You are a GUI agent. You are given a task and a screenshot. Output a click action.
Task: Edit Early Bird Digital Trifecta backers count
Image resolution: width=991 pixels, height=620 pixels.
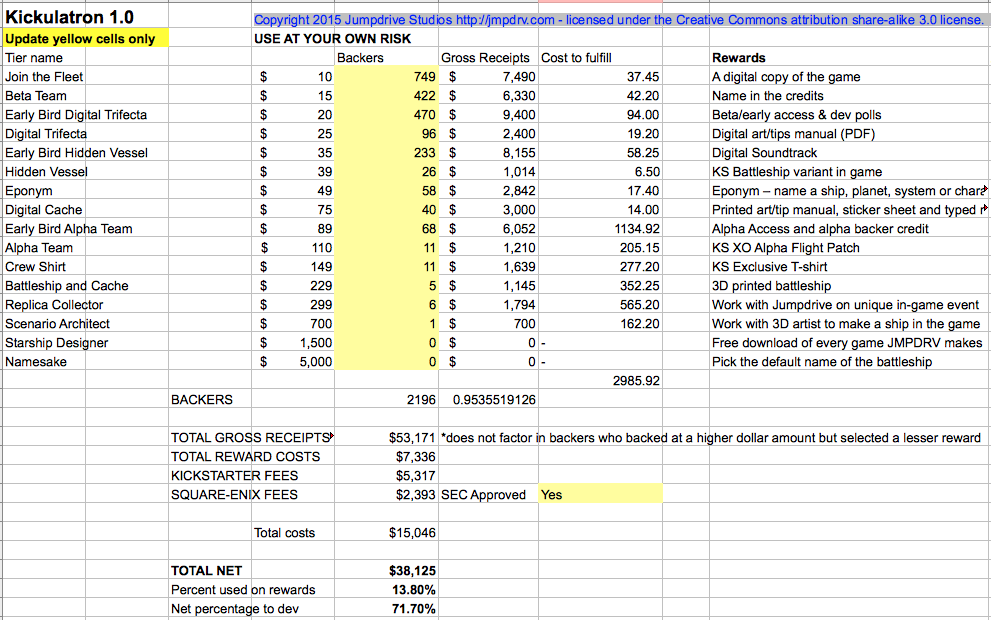(x=386, y=115)
